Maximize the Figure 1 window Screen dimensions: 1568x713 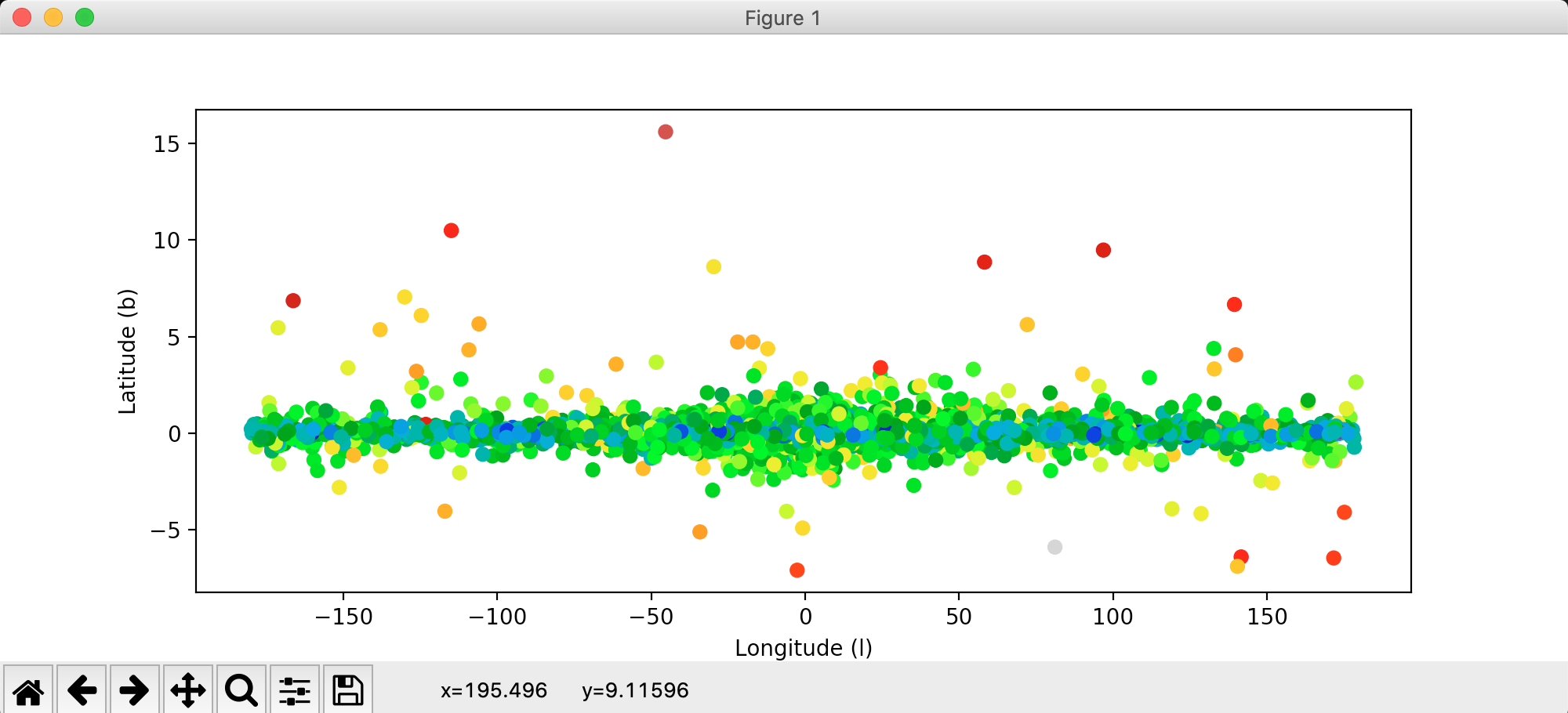(x=85, y=17)
